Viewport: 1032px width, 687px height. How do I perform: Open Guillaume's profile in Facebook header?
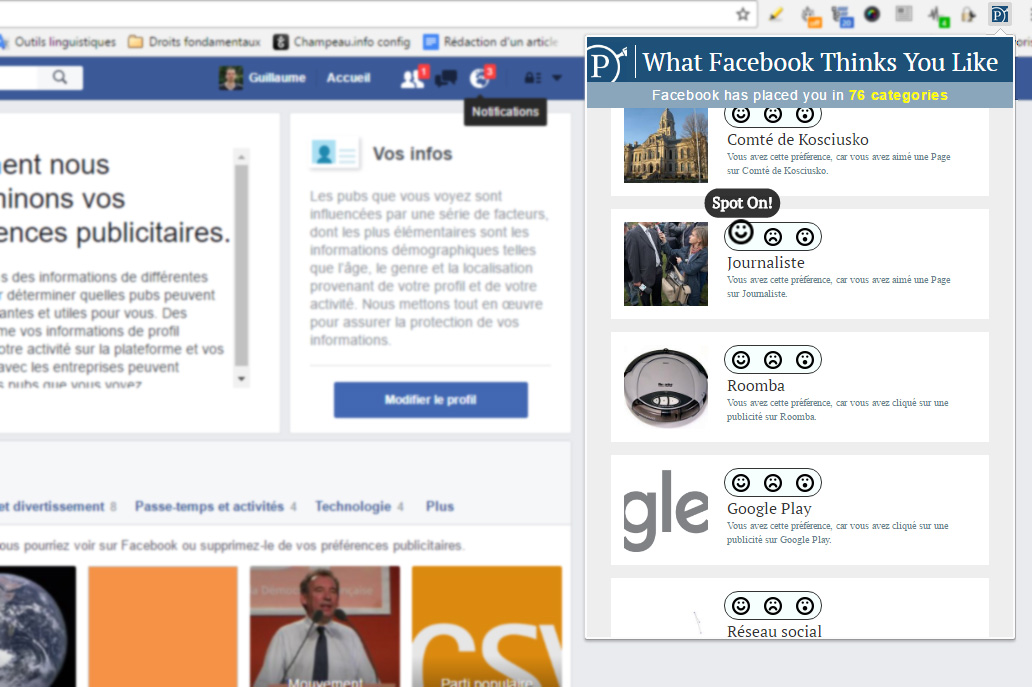[263, 78]
